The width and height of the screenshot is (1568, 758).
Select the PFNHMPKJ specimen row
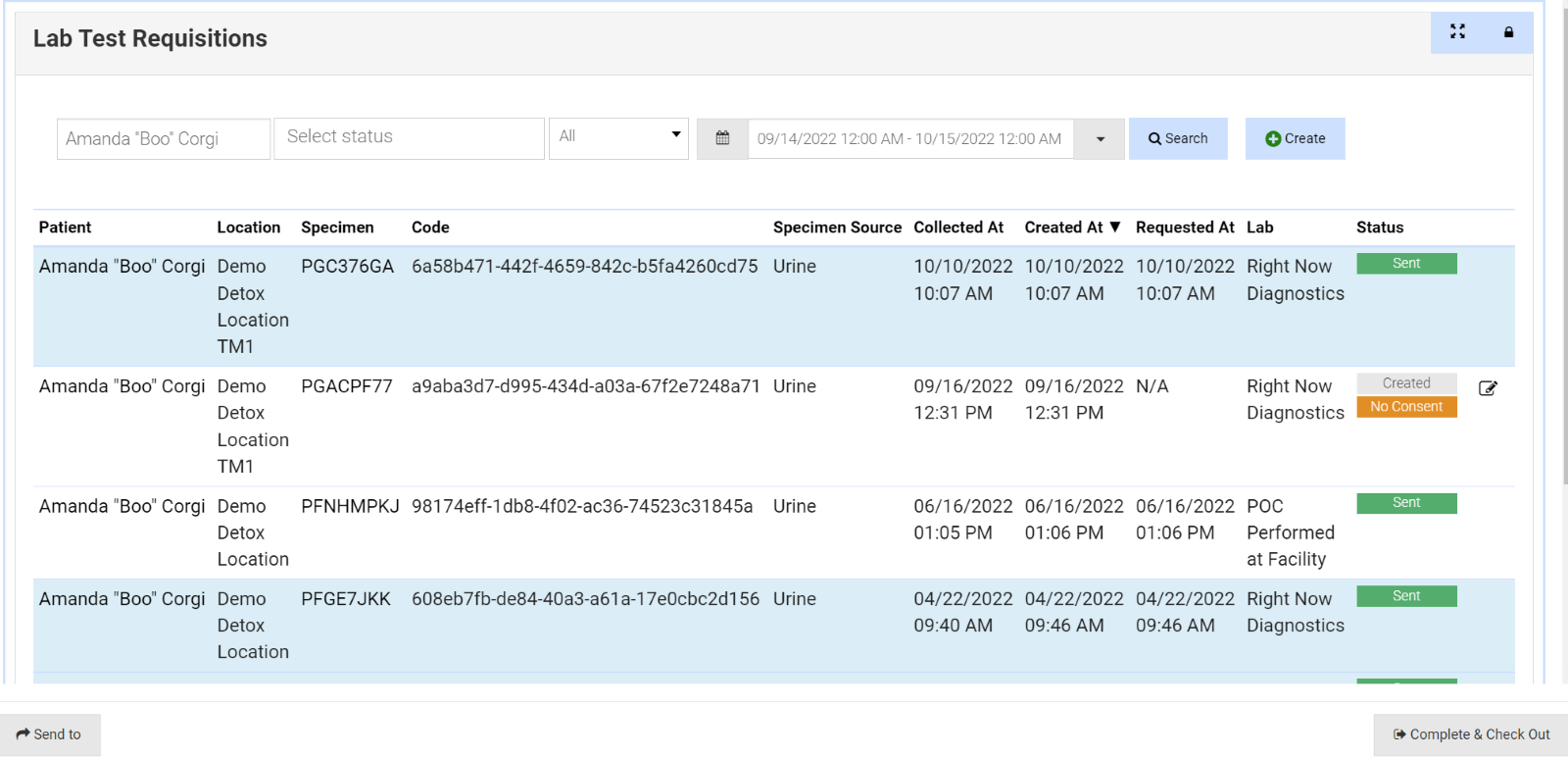[x=349, y=507]
